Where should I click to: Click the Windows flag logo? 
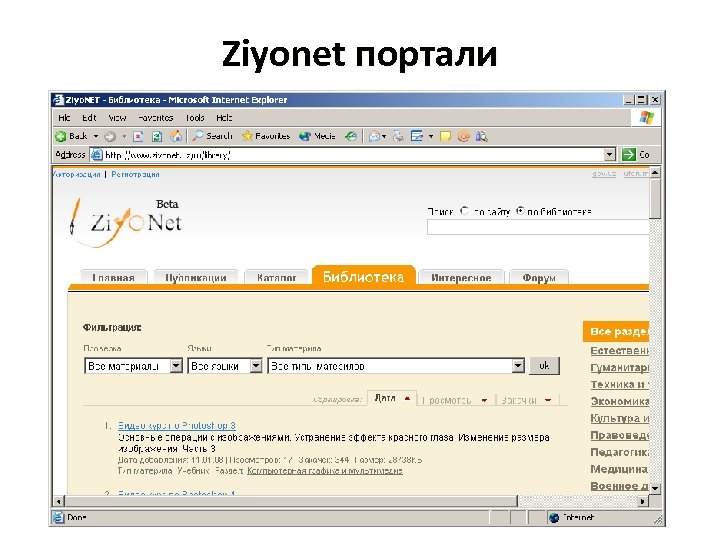(647, 118)
